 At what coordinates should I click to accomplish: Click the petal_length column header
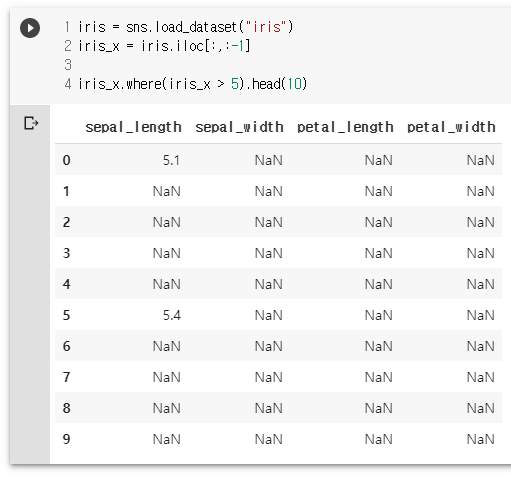coord(345,127)
